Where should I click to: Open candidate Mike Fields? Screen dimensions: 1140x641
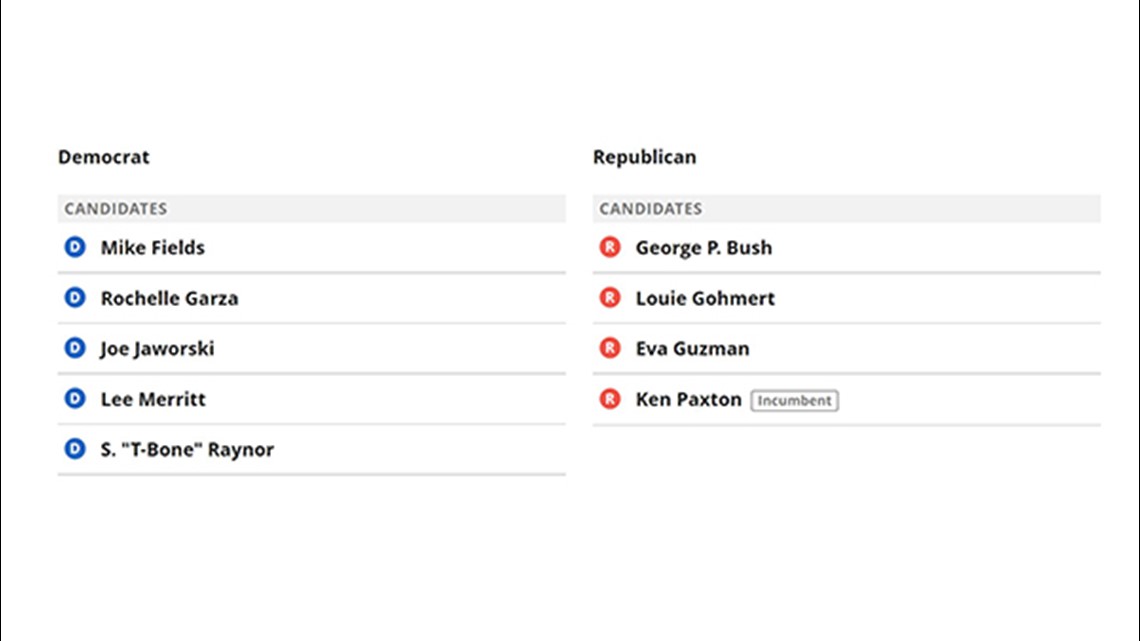click(x=153, y=248)
